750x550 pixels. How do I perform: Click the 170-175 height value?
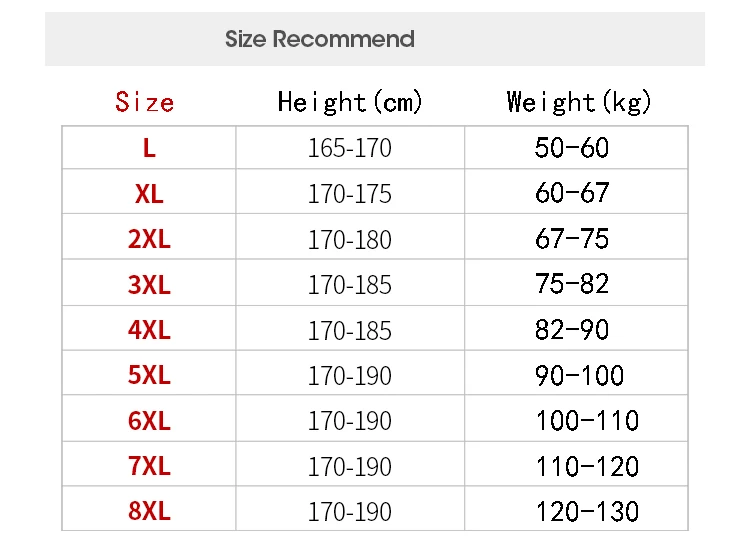pyautogui.click(x=350, y=194)
